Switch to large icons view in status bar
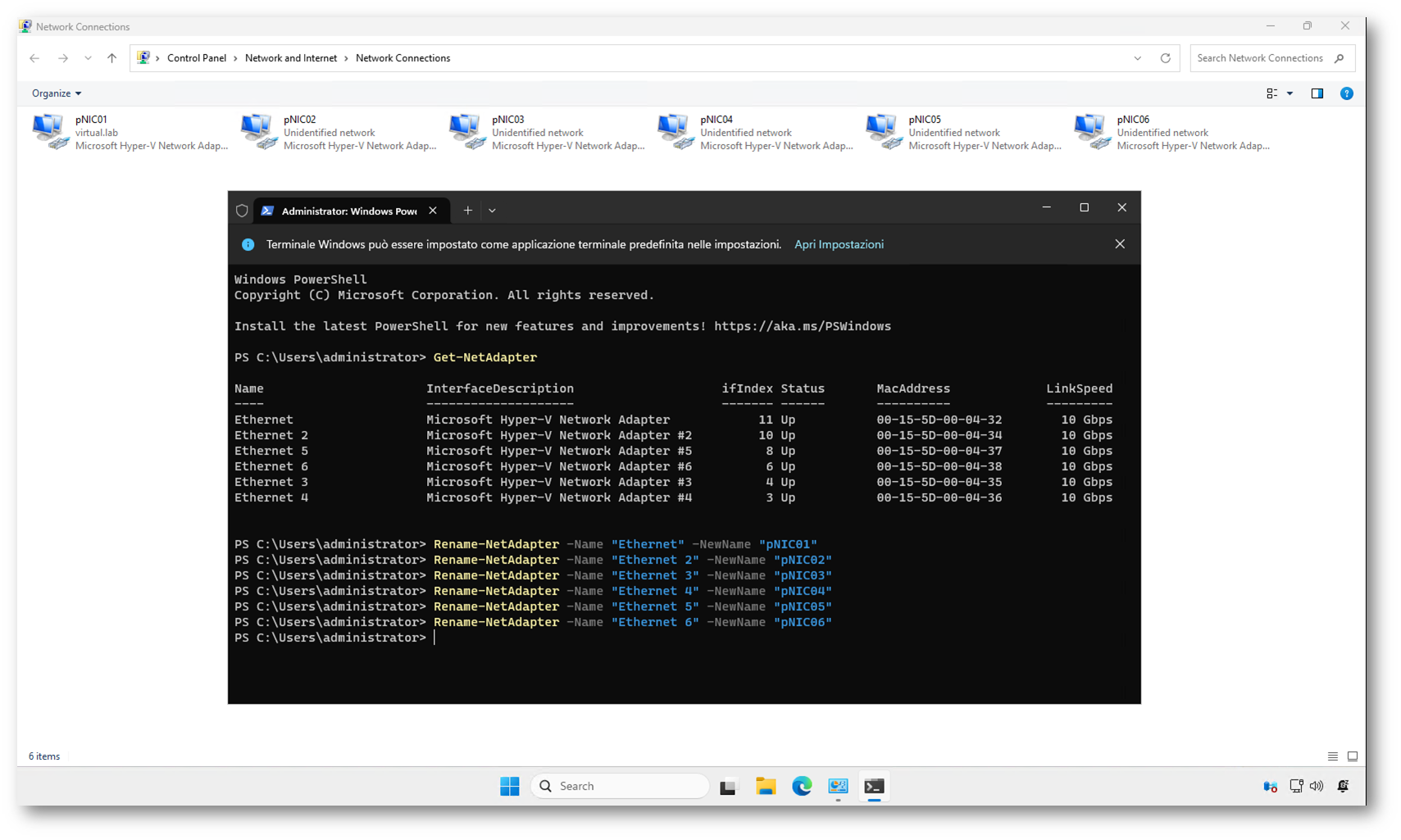The height and width of the screenshot is (840, 1401). 1353,756
